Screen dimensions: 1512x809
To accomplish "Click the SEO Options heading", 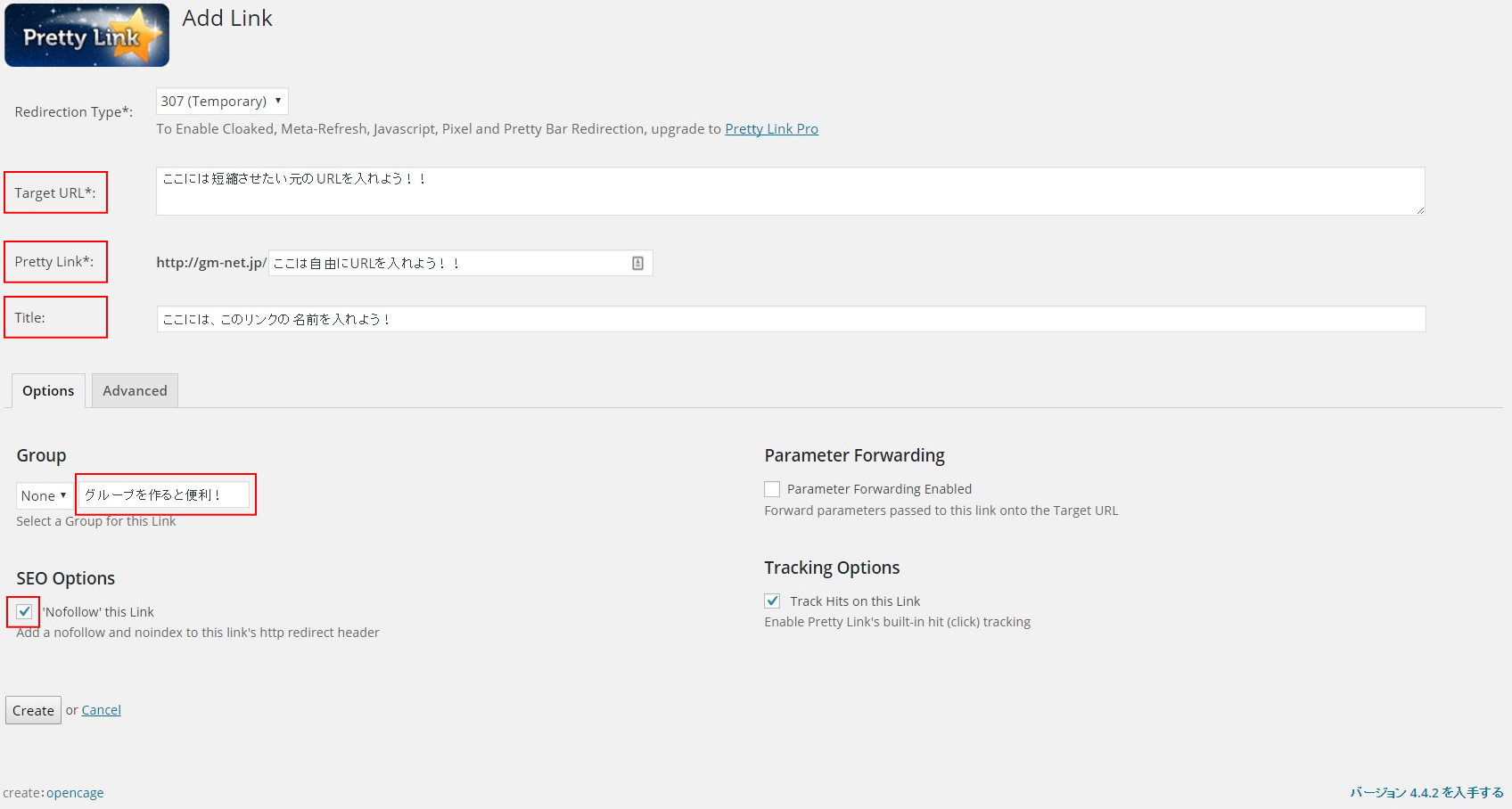I will [66, 578].
